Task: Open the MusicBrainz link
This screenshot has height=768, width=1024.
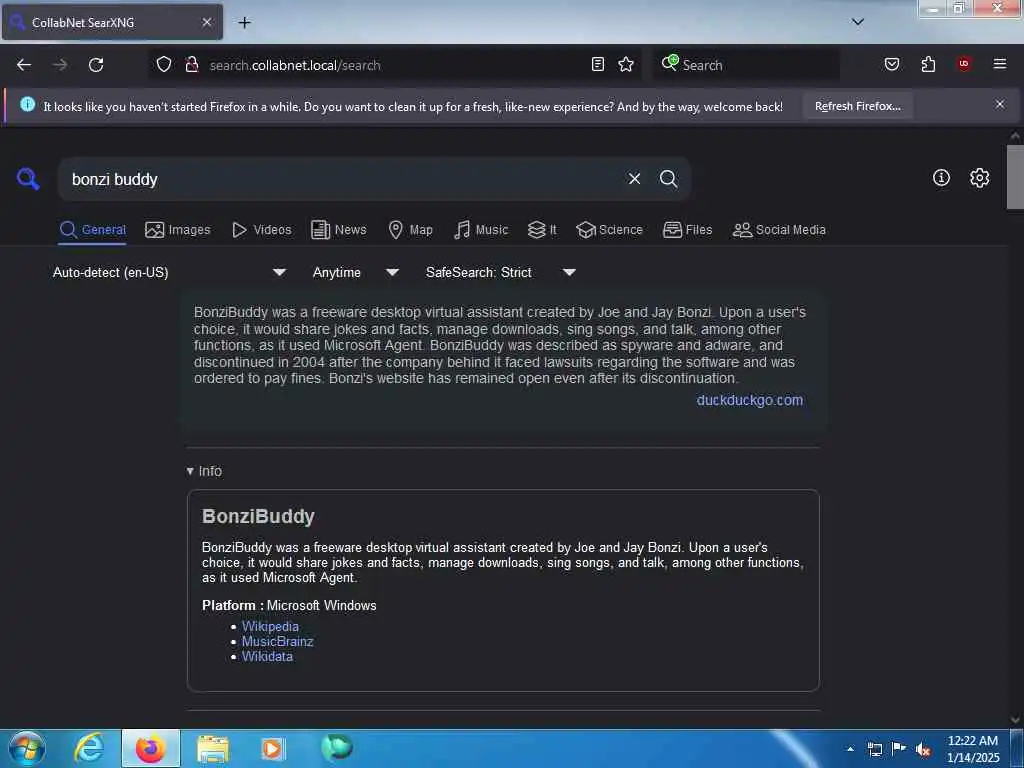Action: pos(278,641)
